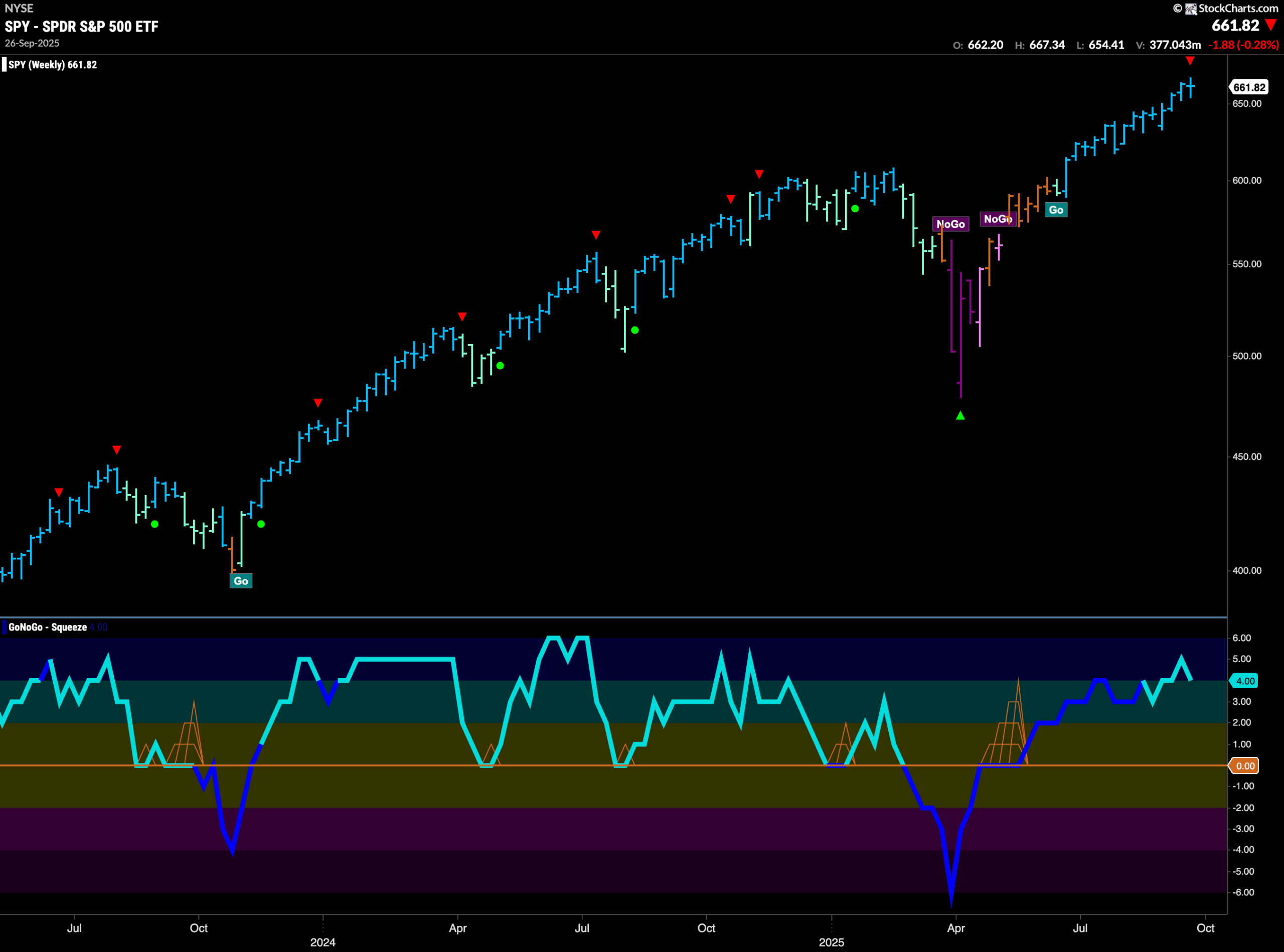Viewport: 1284px width, 952px height.
Task: Click the orange 0.00 oscillator value tag
Action: tap(1244, 766)
